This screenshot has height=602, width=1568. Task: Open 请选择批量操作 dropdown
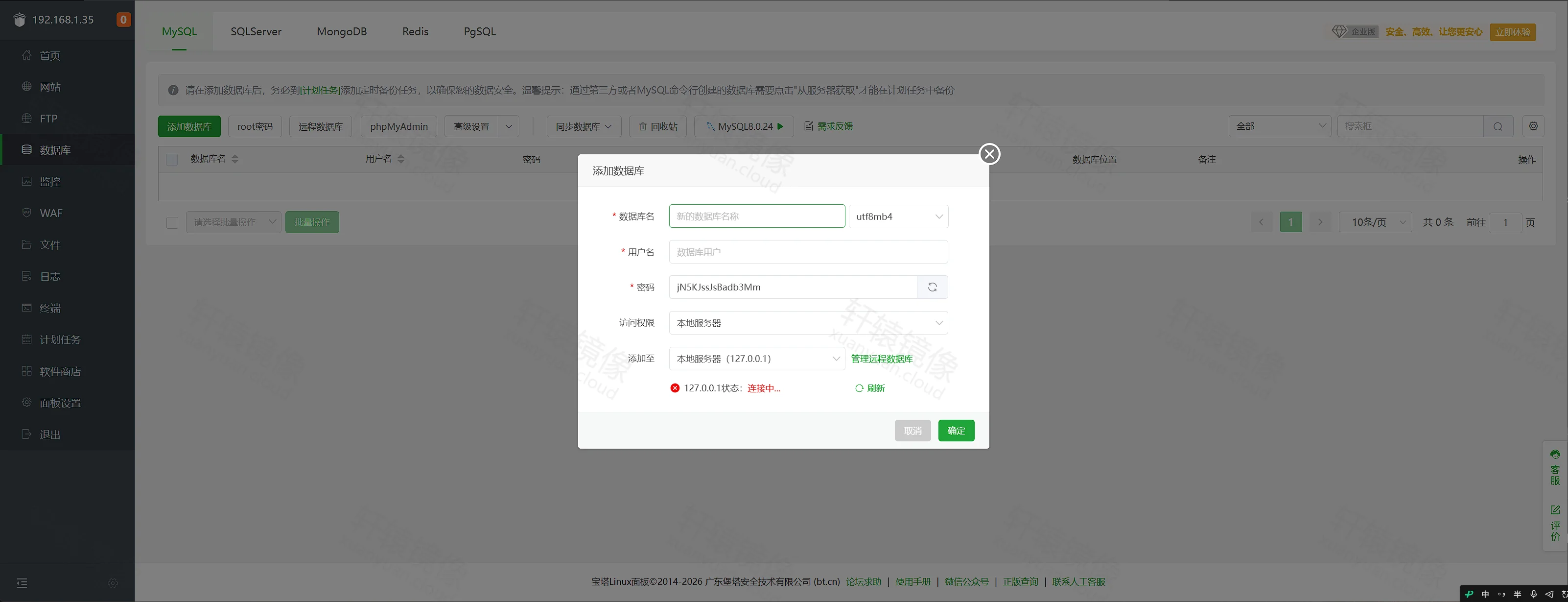tap(233, 222)
